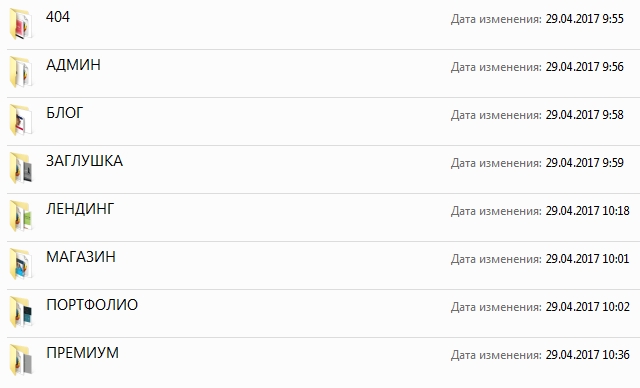
Task: Select the БЛОГ folder icon
Action: pos(20,120)
